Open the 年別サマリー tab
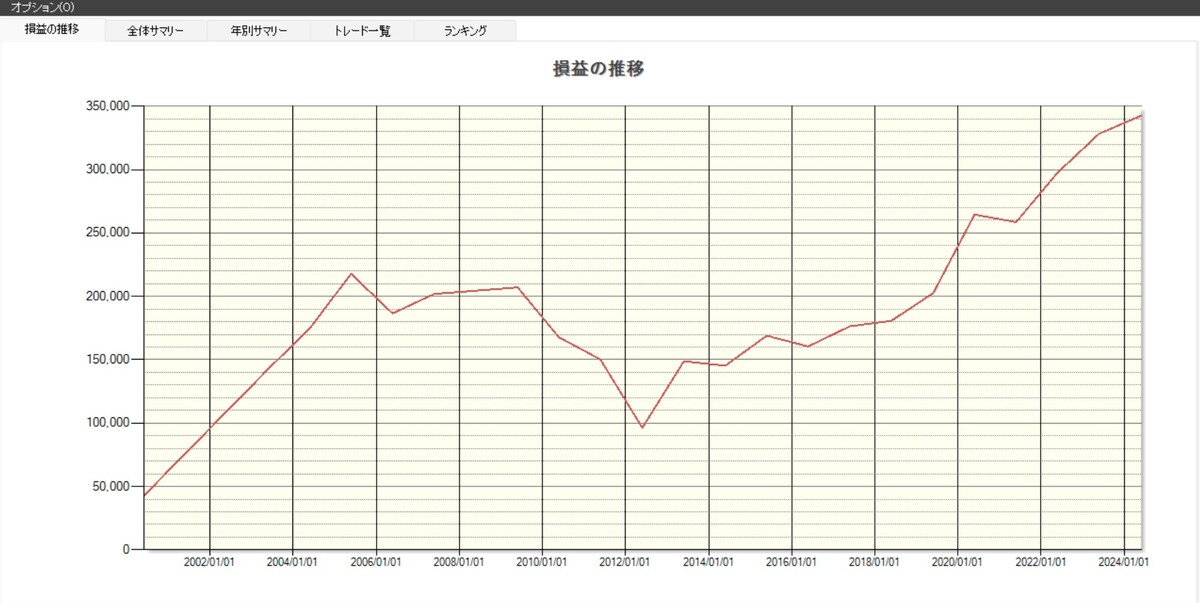This screenshot has height=603, width=1200. tap(258, 30)
